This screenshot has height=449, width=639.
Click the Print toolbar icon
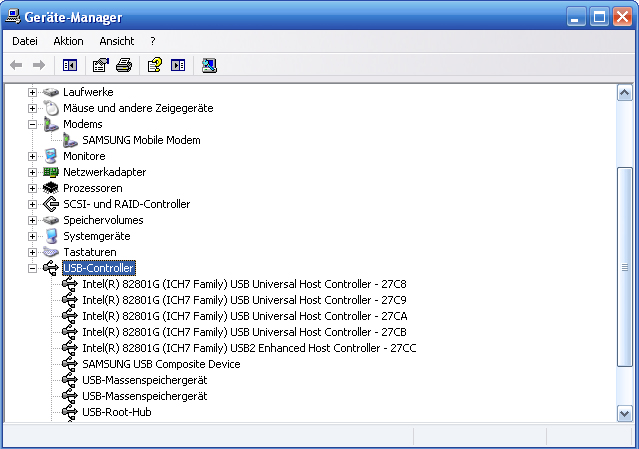pyautogui.click(x=124, y=65)
